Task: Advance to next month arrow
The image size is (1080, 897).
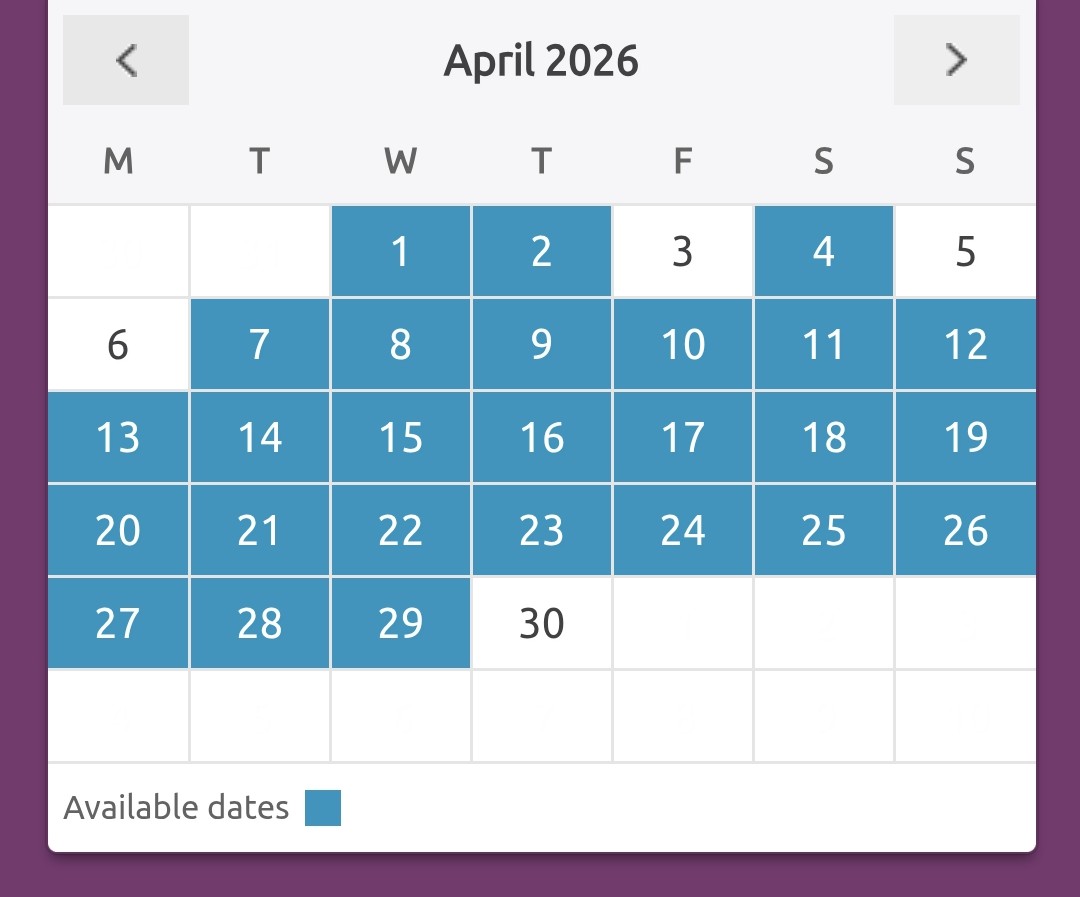Action: (956, 60)
